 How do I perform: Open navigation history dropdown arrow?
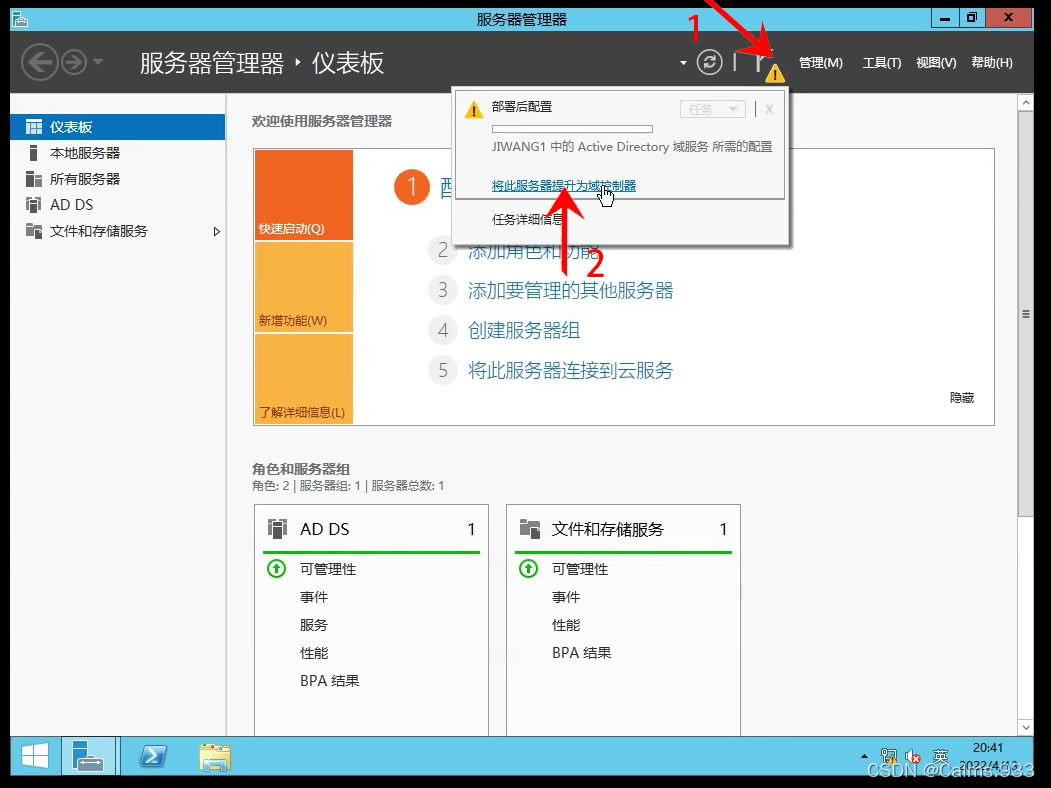pos(99,62)
